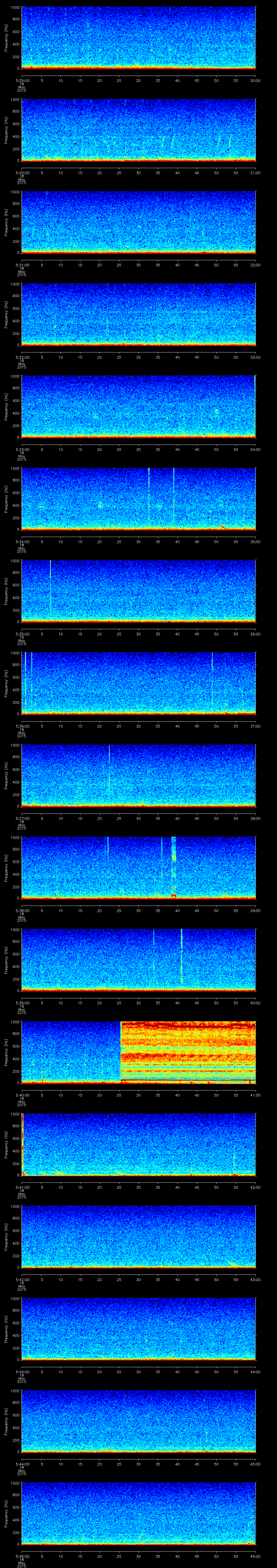Click Frequency (Hz) axis label of the 5:29:00 plot
This screenshot has height=1568, width=277.
6,38
